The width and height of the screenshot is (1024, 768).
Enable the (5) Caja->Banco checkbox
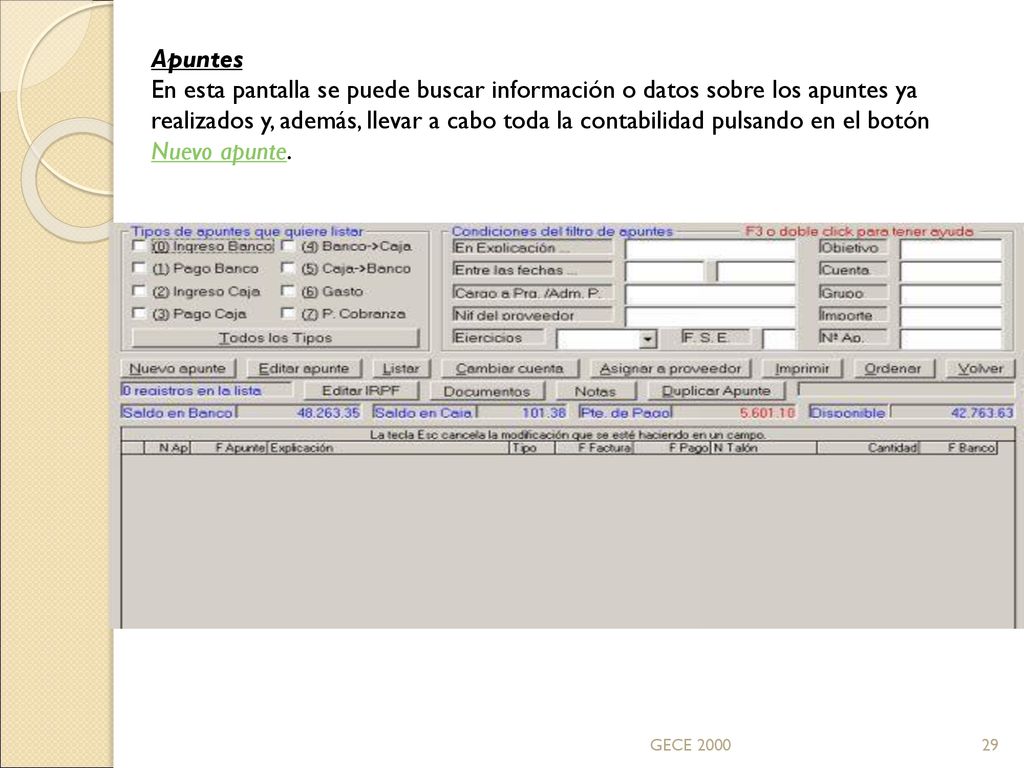click(287, 268)
